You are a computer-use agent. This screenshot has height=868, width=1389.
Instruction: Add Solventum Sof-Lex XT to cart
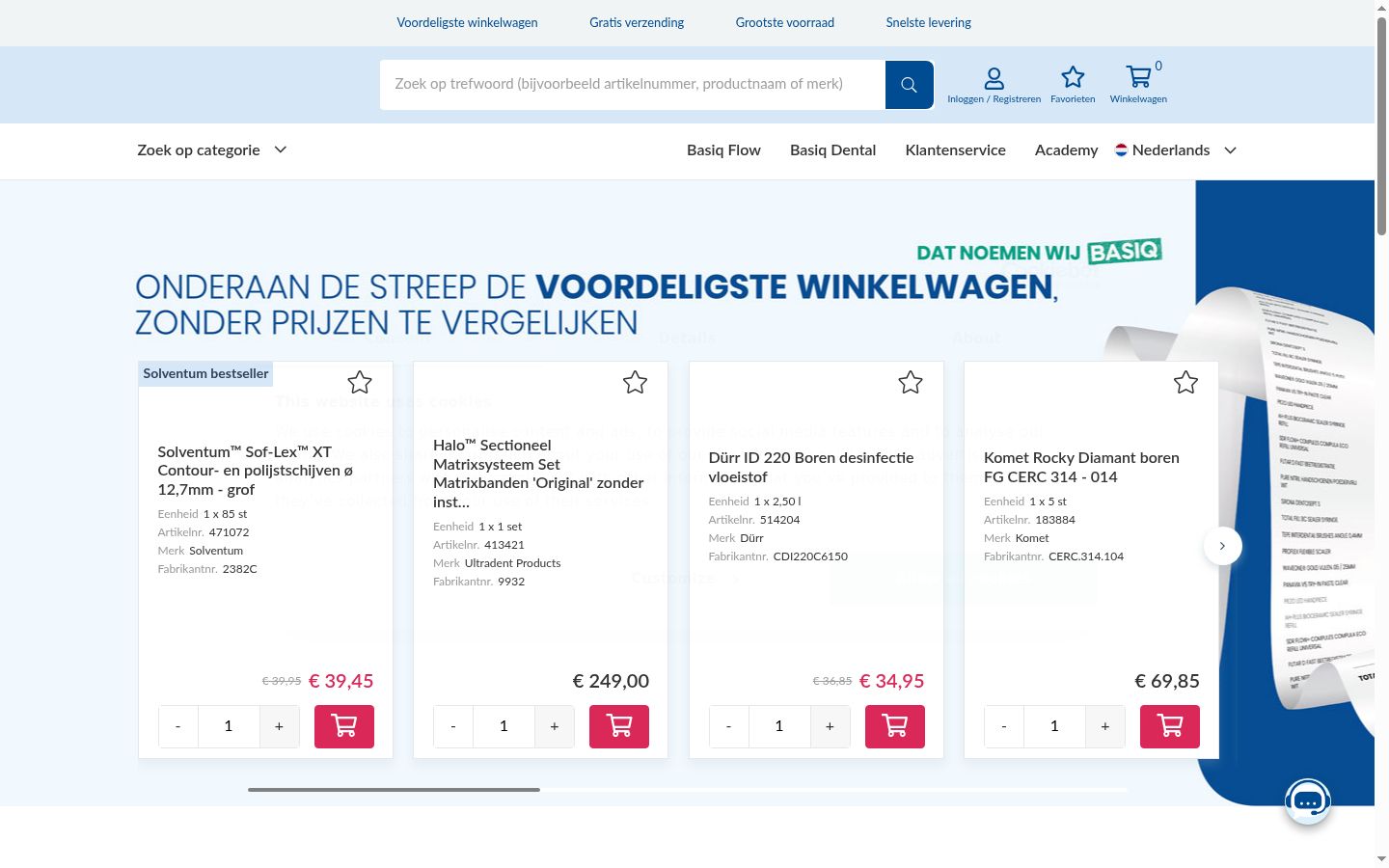[344, 726]
